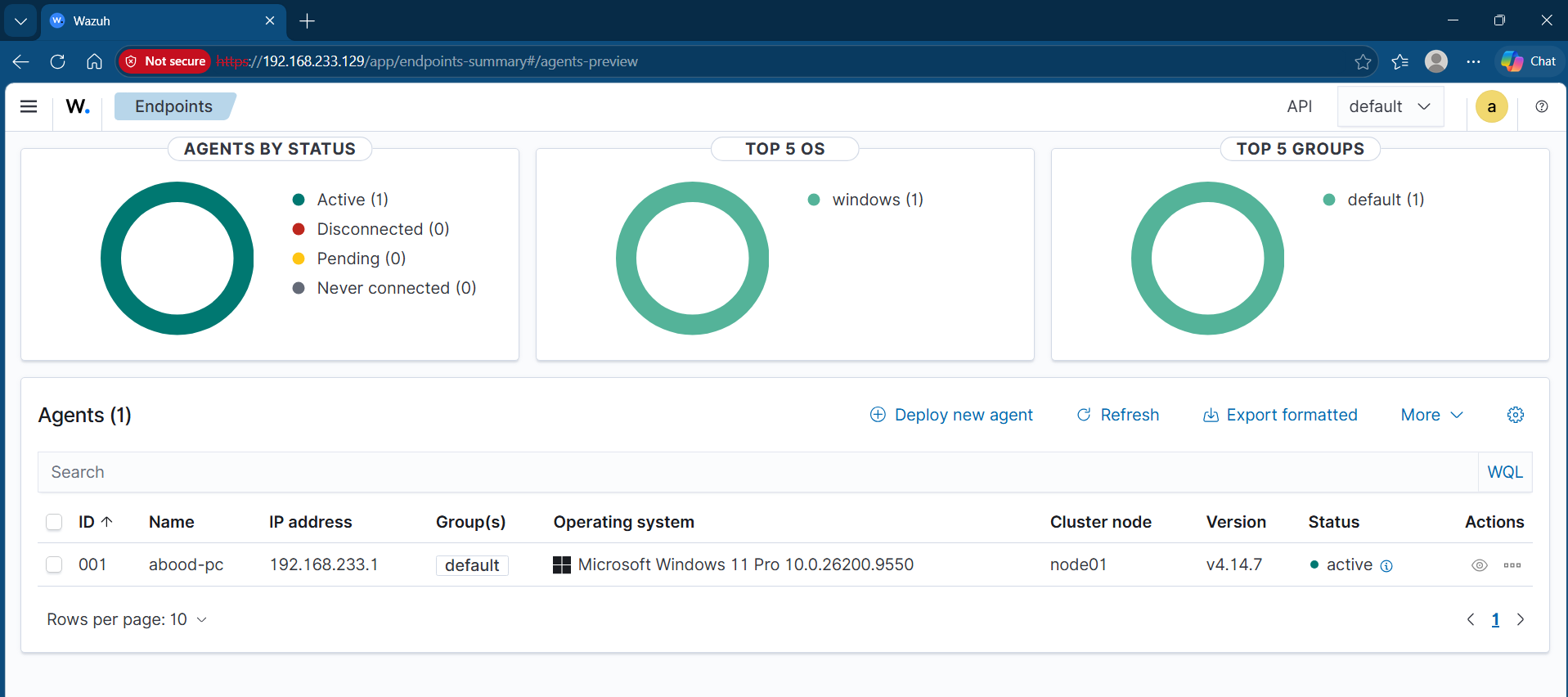Bookmark this page with star icon
The width and height of the screenshot is (1568, 697).
click(x=1363, y=61)
